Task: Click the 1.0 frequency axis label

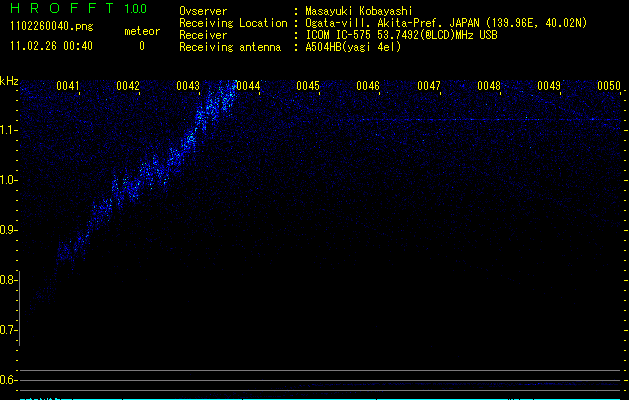Action: [9, 180]
